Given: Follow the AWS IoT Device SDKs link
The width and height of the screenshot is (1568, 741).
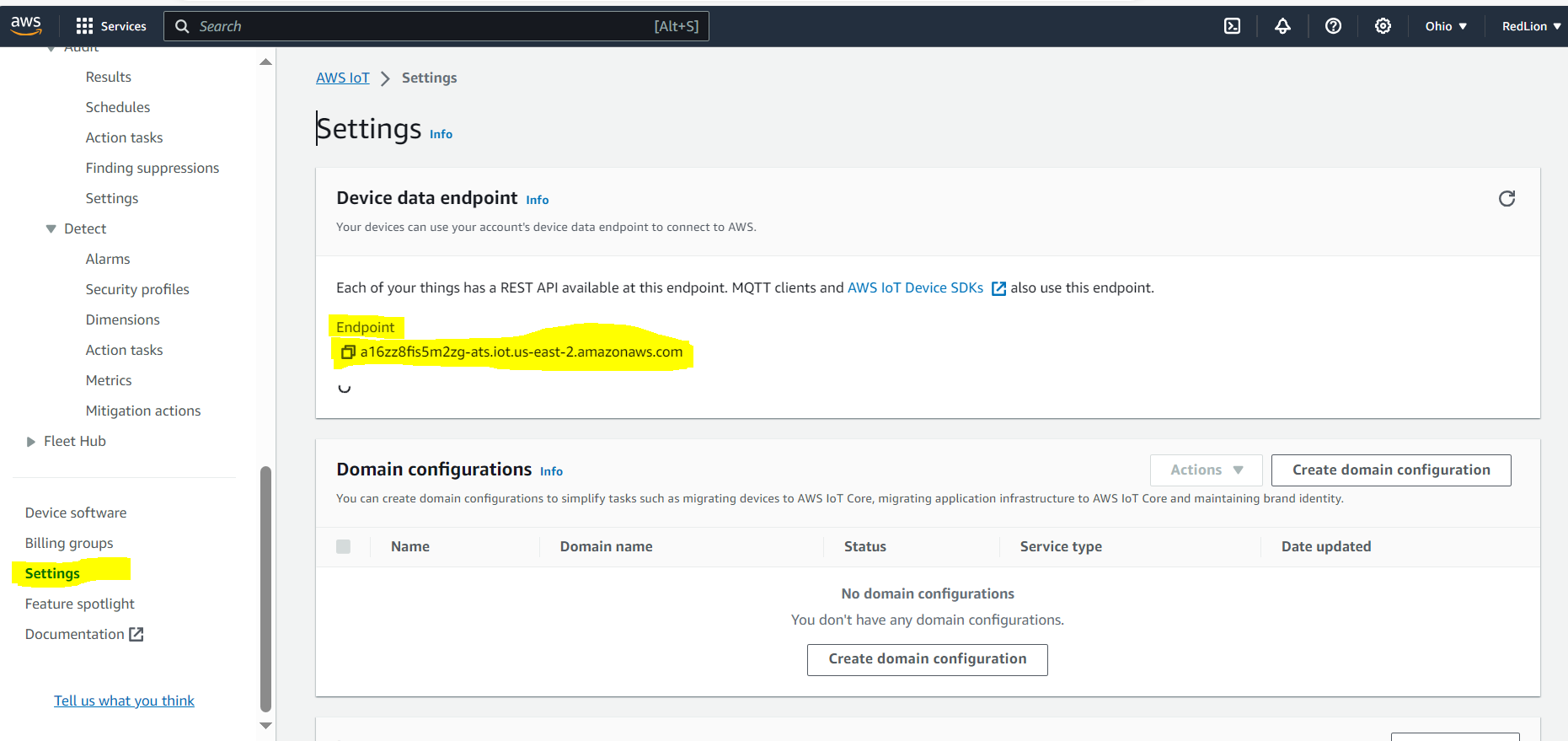Looking at the screenshot, I should coord(915,287).
